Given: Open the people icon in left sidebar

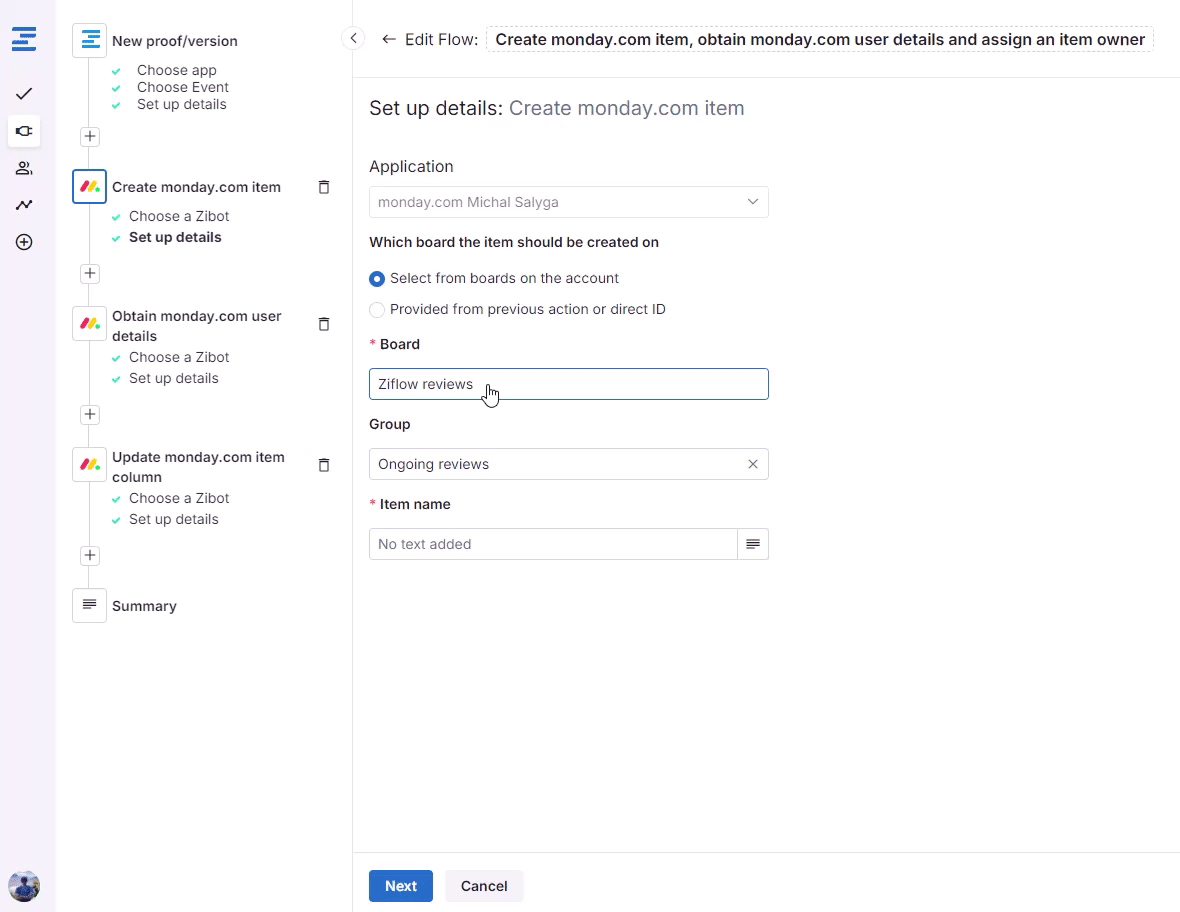Looking at the screenshot, I should (x=24, y=168).
